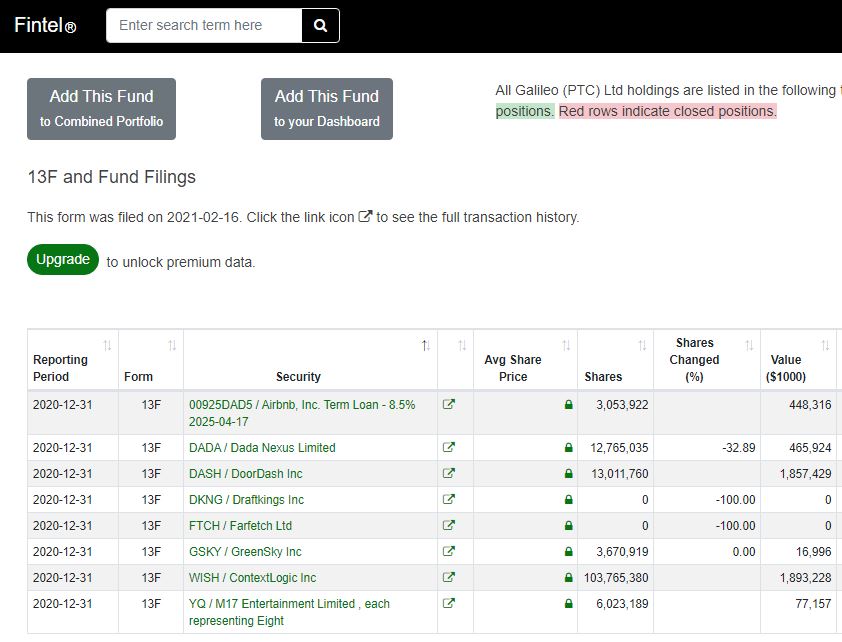Go to Fintel home via logo

click(45, 26)
